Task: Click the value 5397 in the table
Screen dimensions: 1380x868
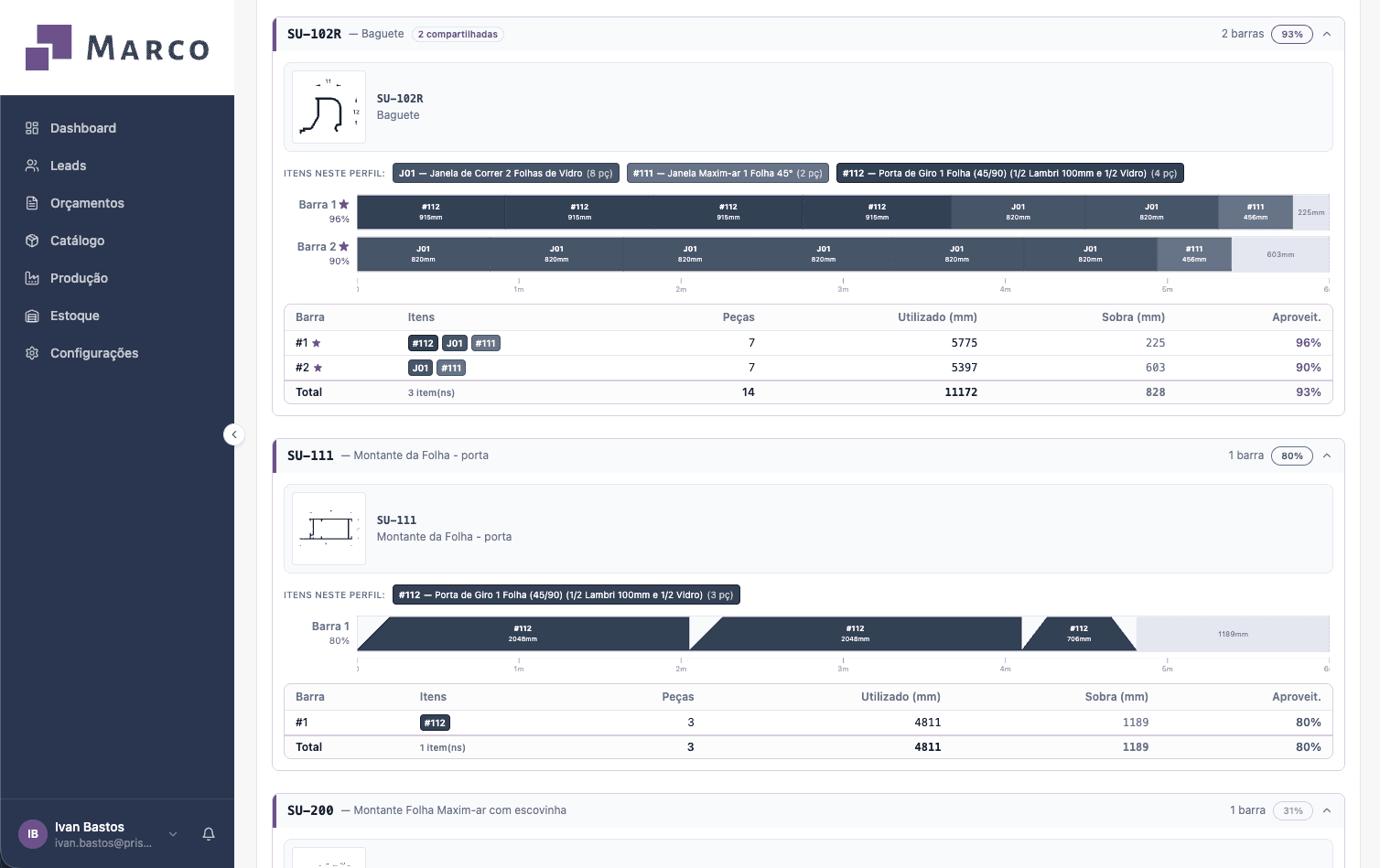Action: point(965,368)
